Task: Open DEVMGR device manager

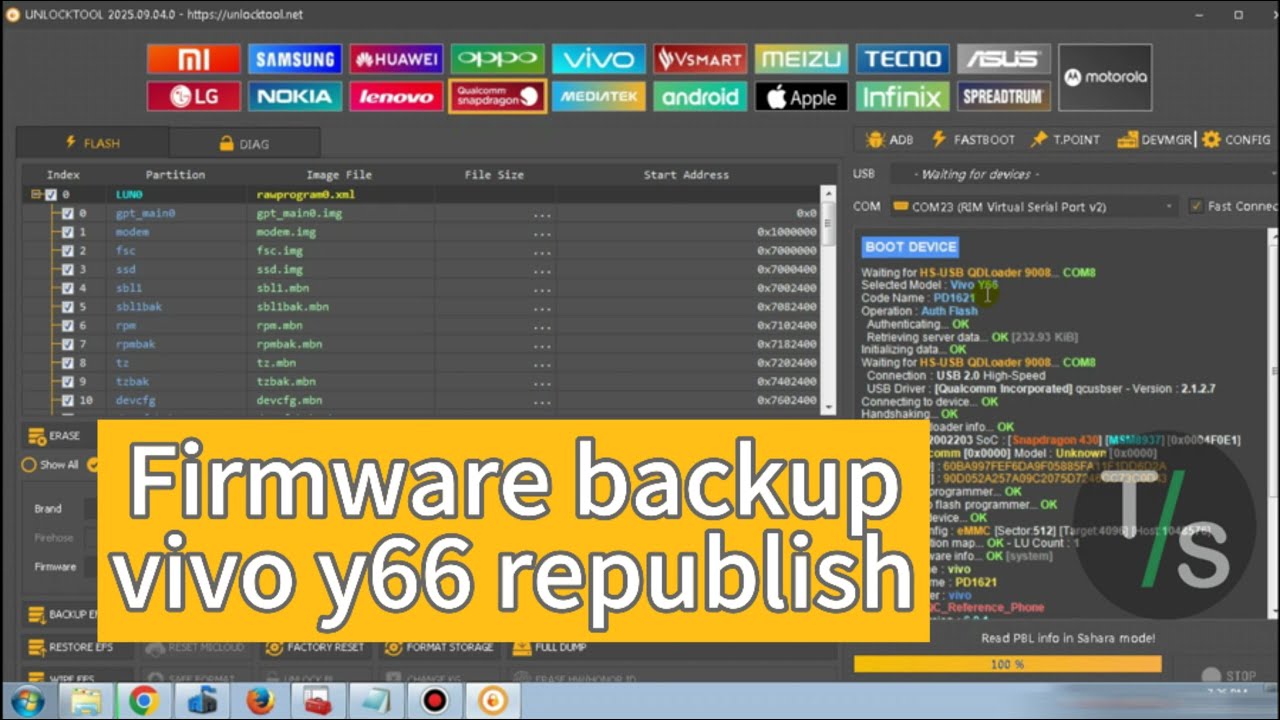Action: (x=1155, y=140)
